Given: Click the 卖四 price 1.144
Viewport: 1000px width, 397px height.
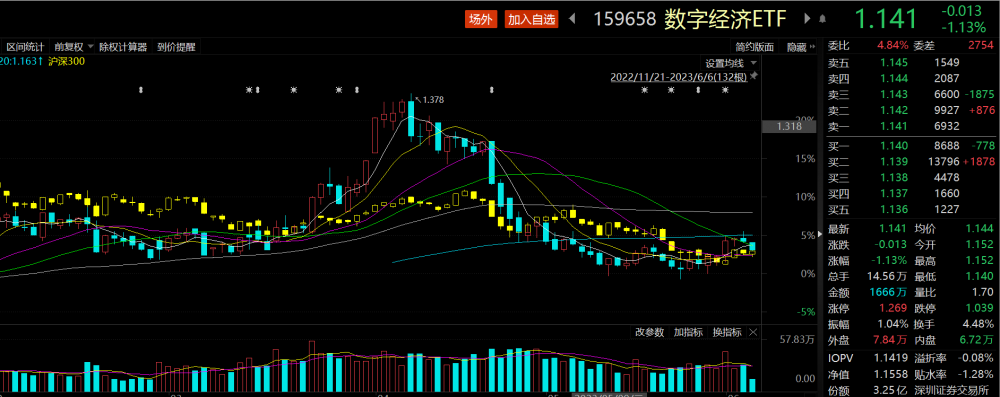Looking at the screenshot, I should point(892,78).
